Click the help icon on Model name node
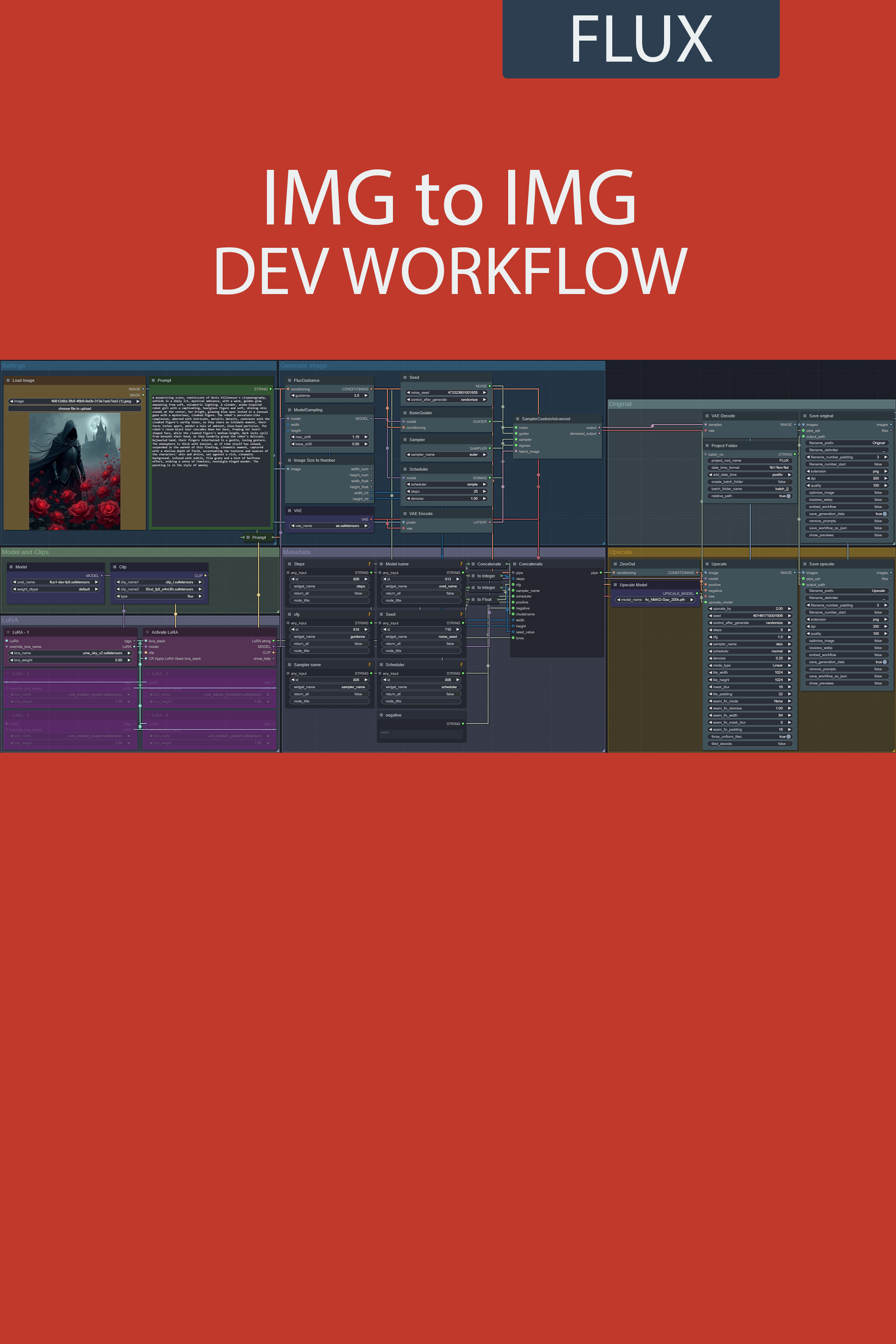Viewport: 896px width, 1344px height. pyautogui.click(x=461, y=564)
